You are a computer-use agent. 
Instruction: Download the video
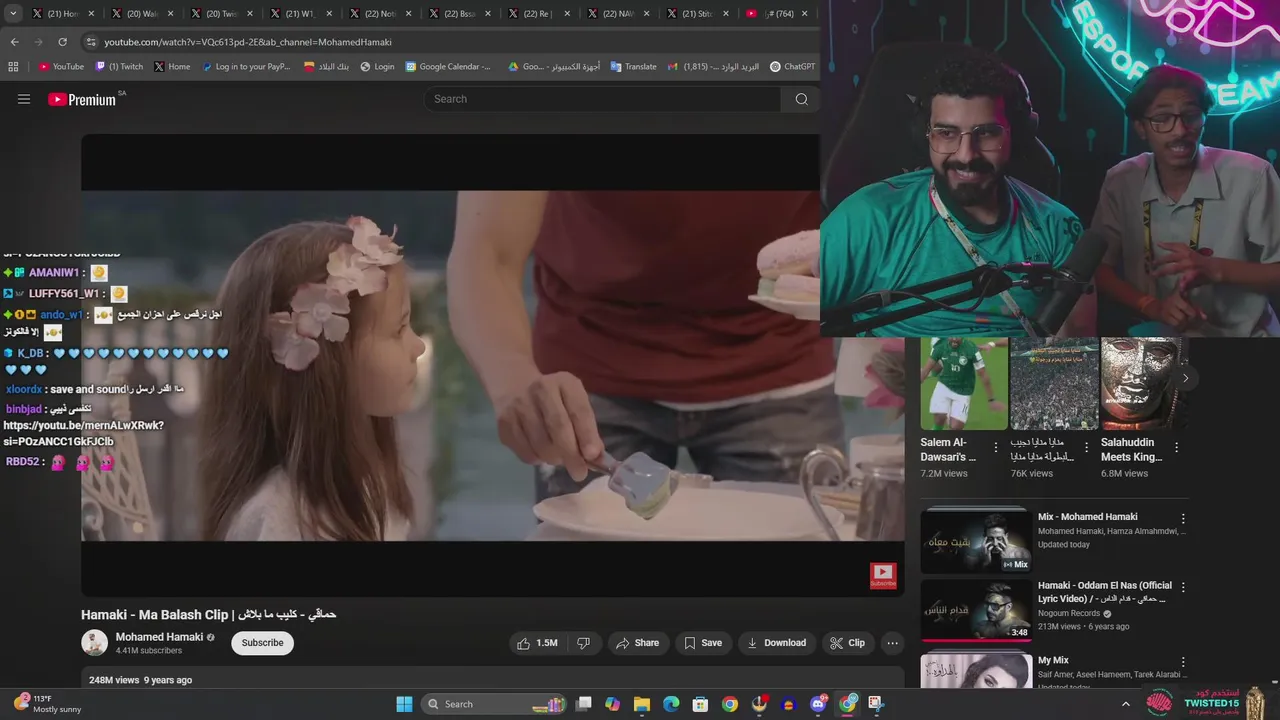pos(776,643)
